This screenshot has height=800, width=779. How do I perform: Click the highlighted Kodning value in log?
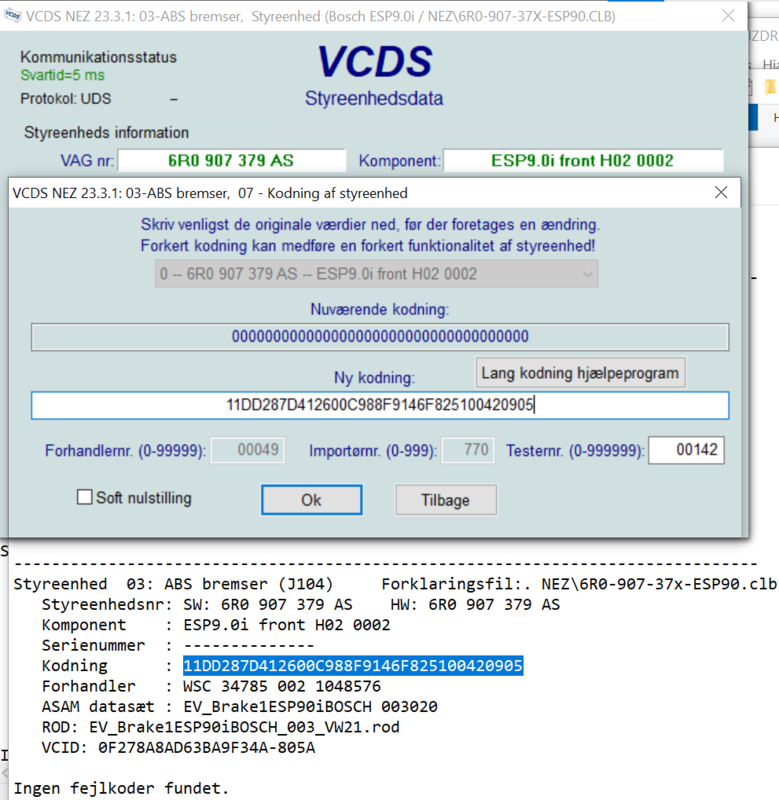[353, 666]
